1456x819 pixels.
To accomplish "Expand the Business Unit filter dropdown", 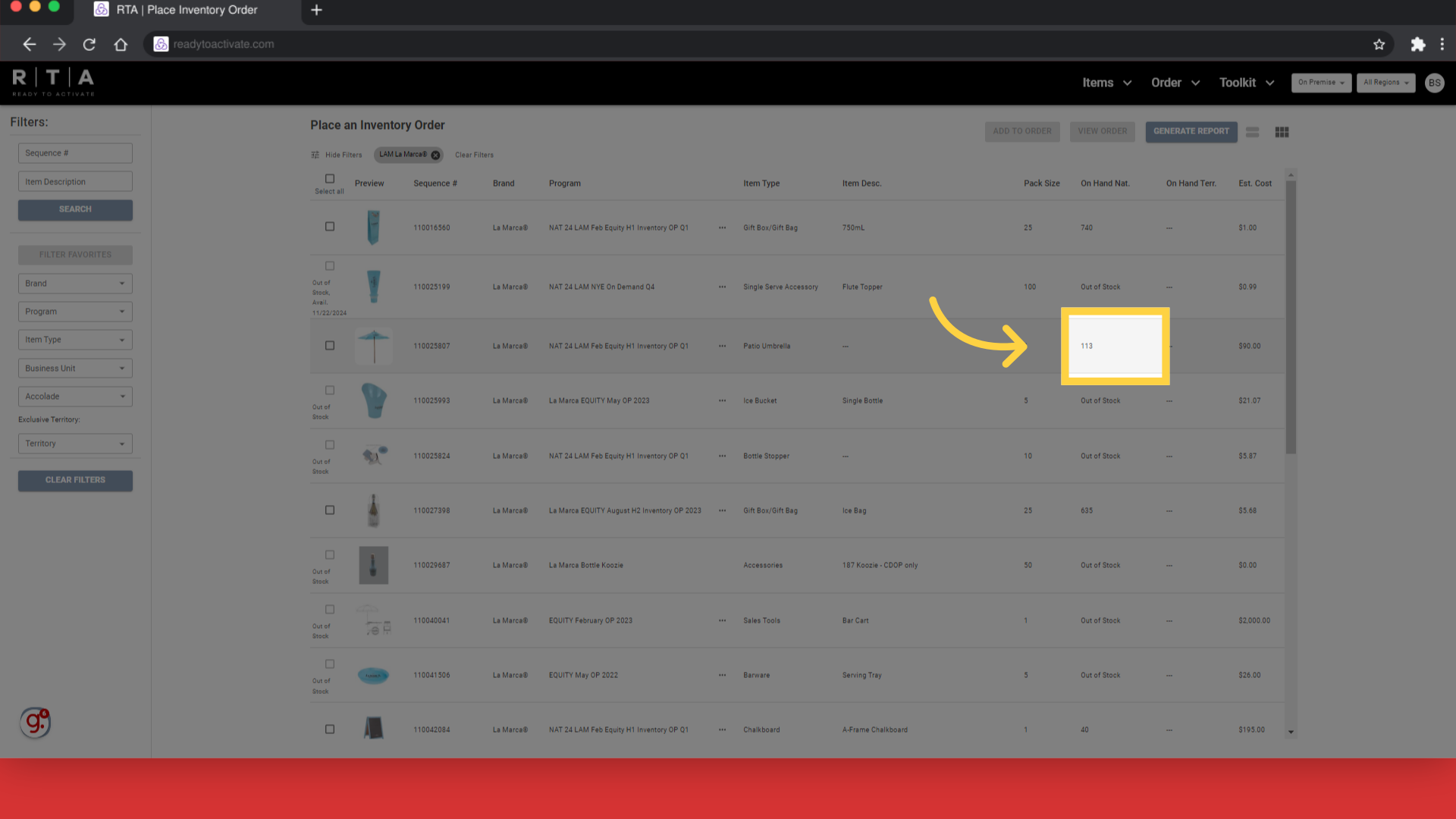I will point(75,369).
